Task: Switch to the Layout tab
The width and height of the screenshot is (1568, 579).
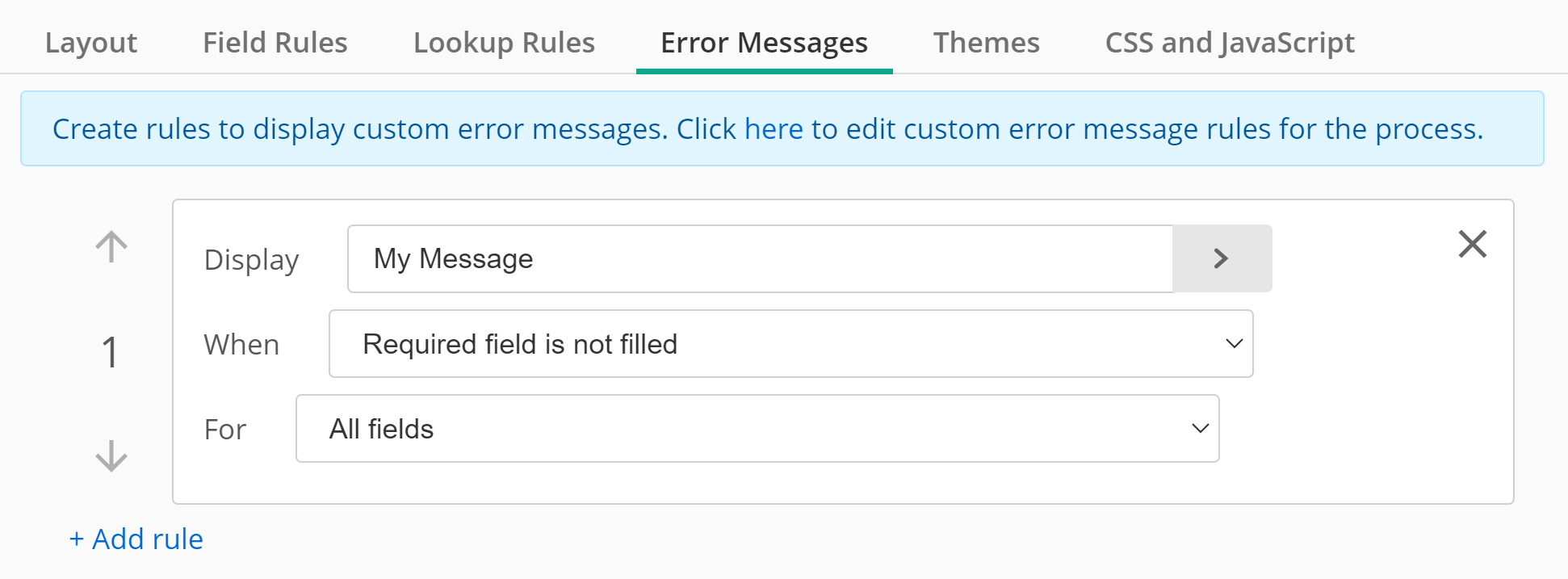Action: point(91,42)
